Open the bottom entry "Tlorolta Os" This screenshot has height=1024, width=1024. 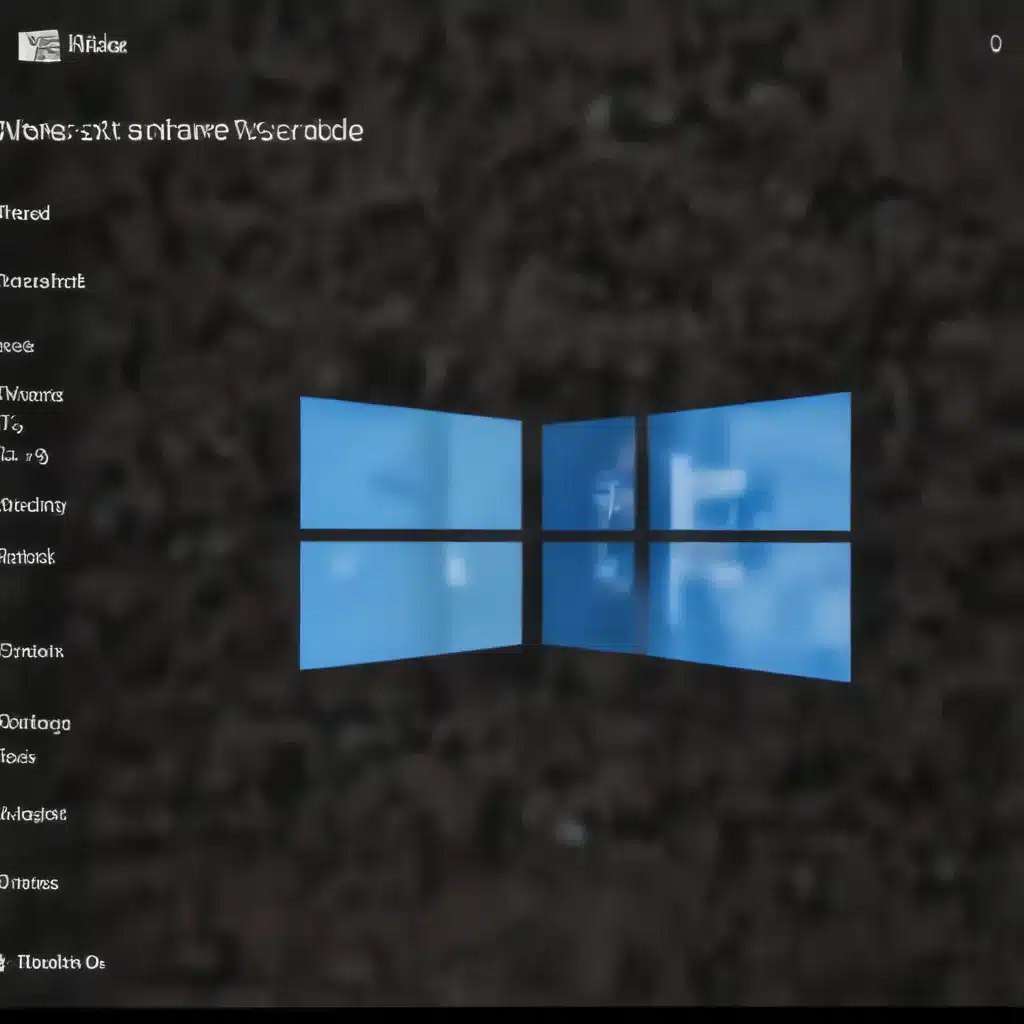tap(61, 963)
